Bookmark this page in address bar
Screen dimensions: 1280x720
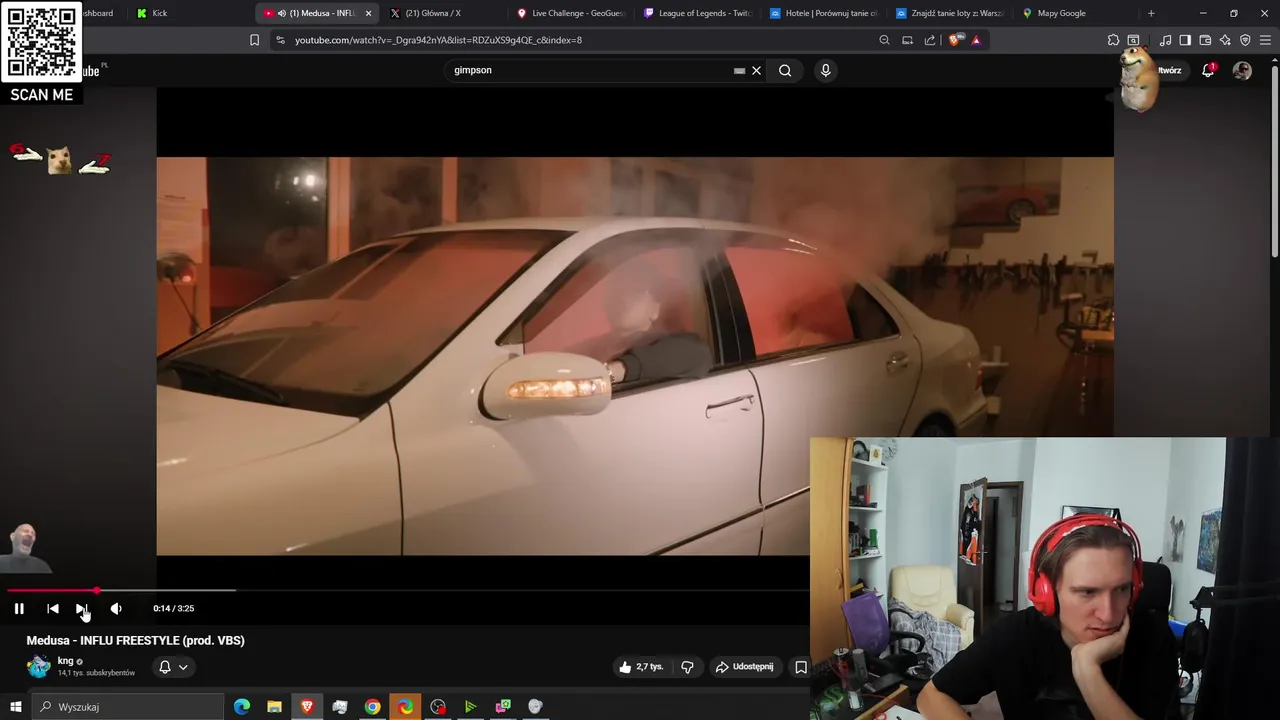[x=254, y=40]
